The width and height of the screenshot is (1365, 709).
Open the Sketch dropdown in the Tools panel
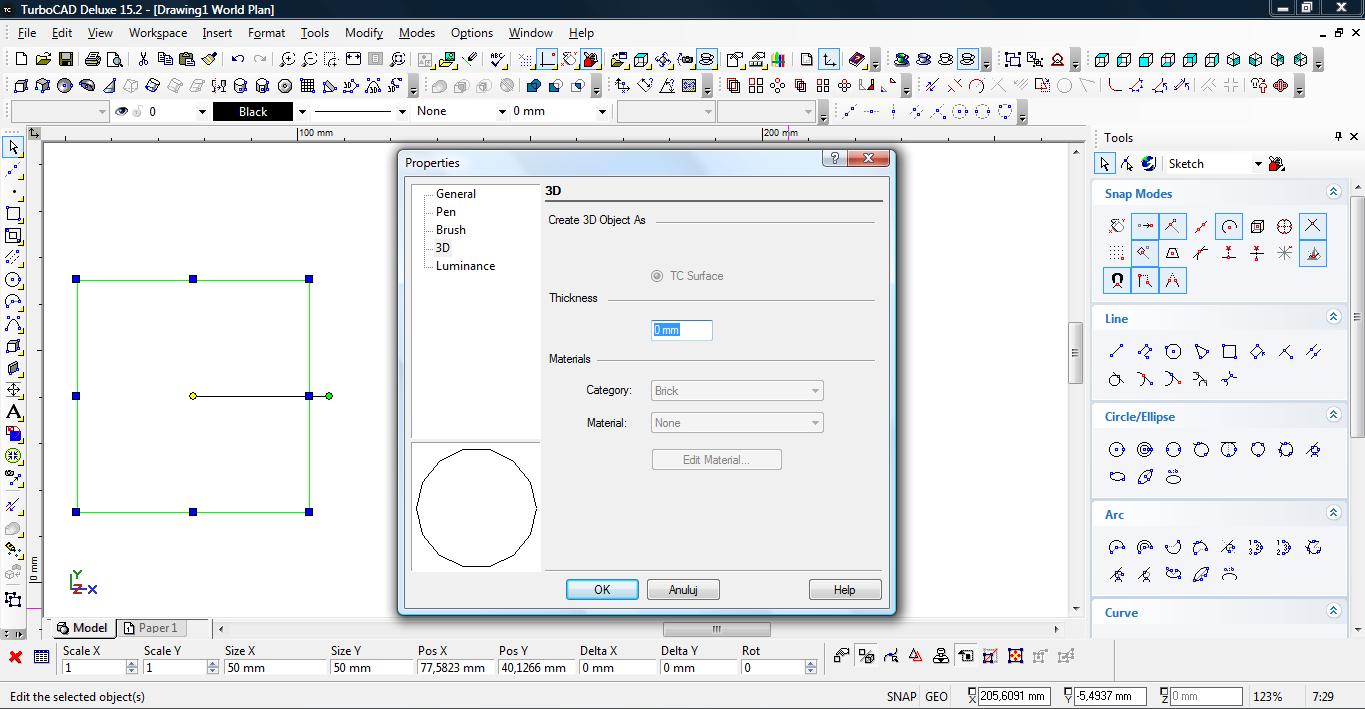point(1214,164)
